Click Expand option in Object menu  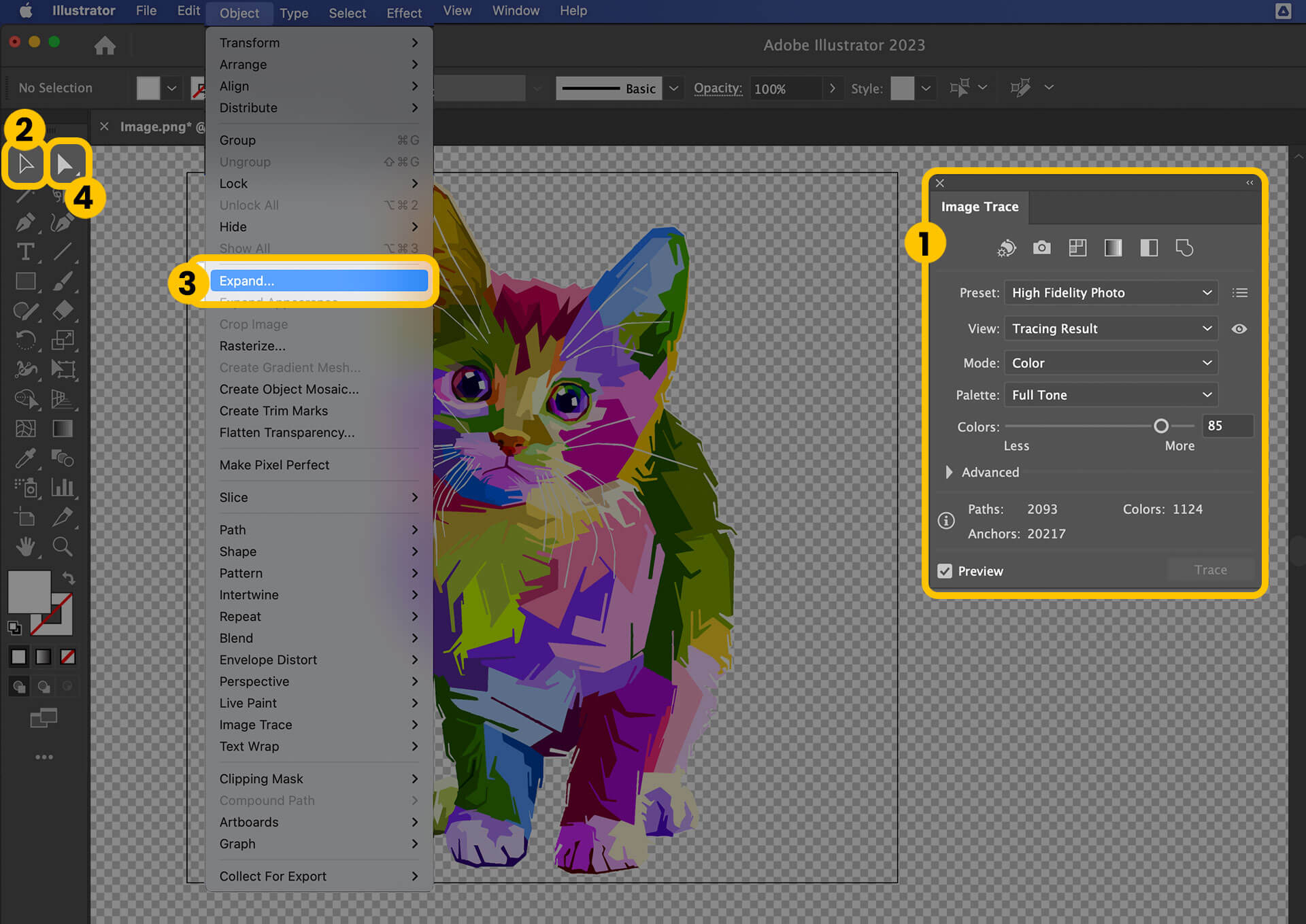tap(317, 281)
